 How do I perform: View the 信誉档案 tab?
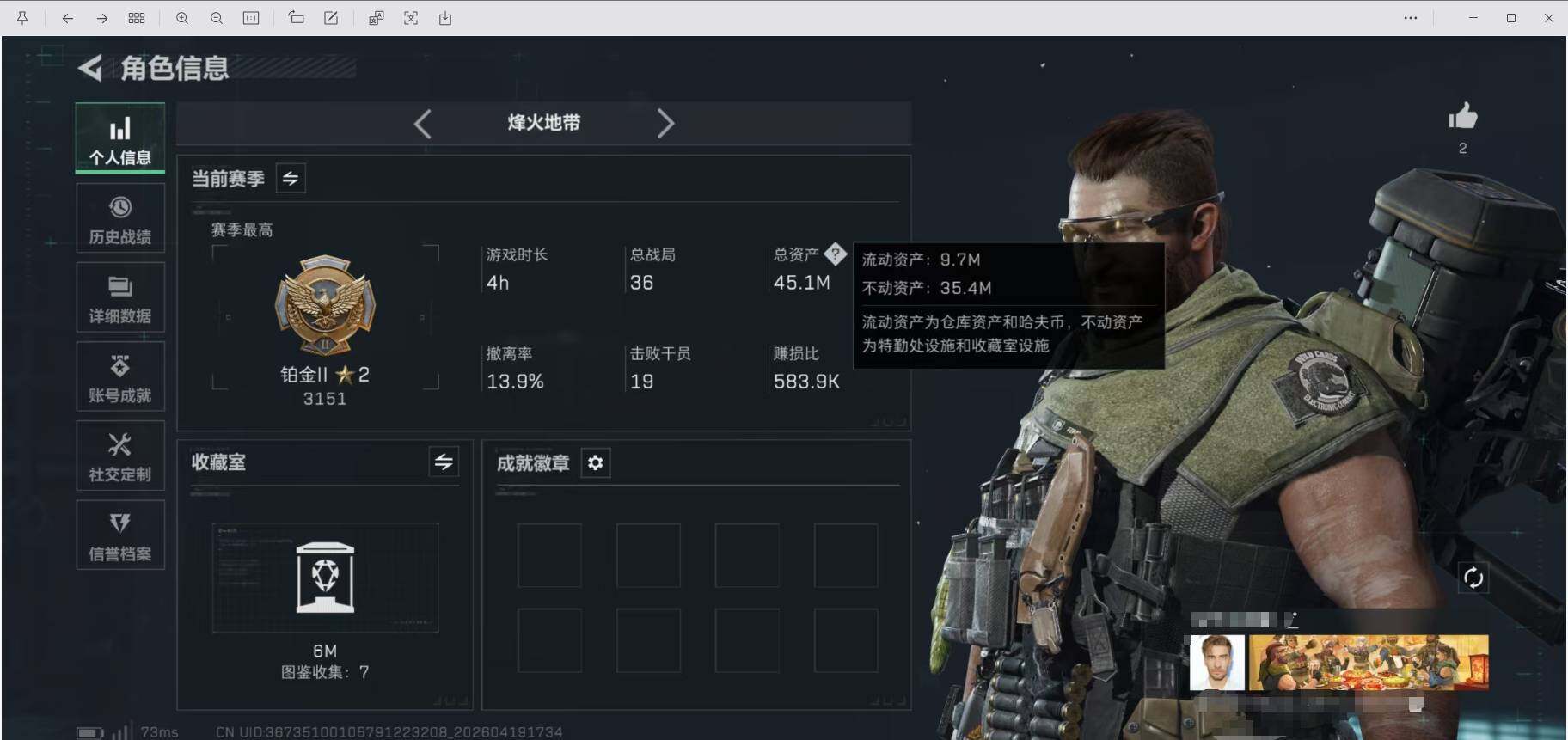pos(120,535)
